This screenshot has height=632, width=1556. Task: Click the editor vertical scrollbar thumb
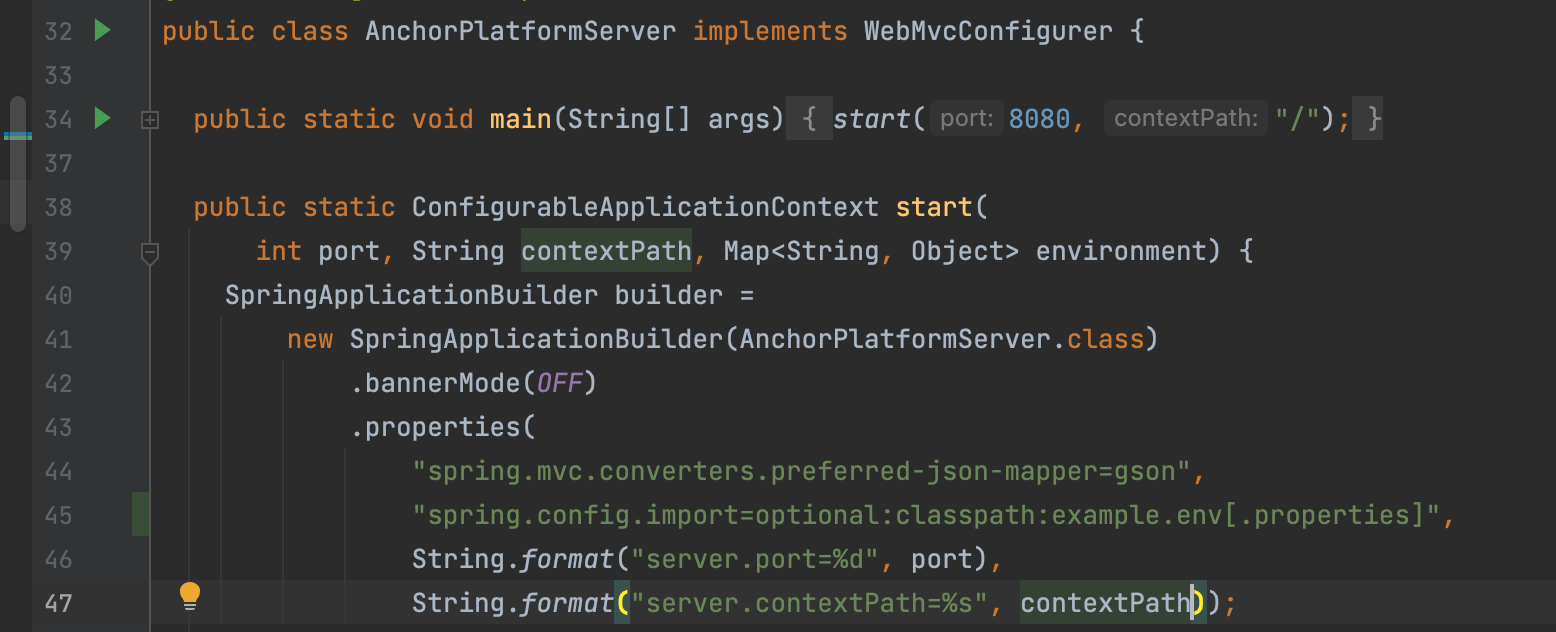(18, 164)
